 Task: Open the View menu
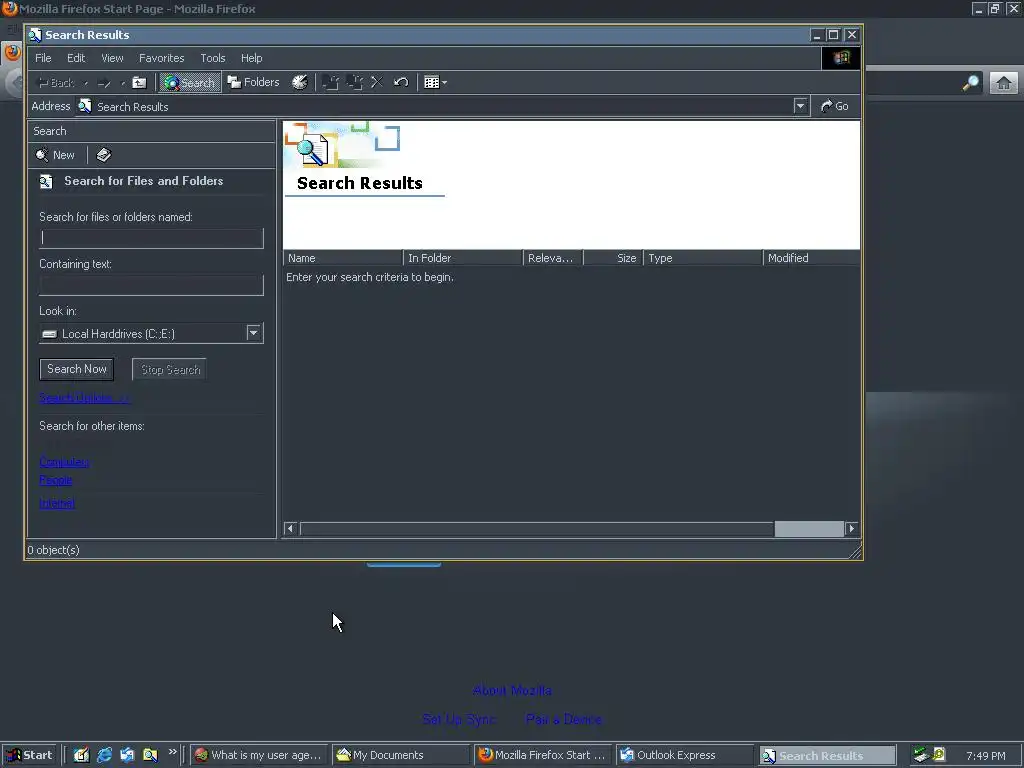[x=112, y=58]
